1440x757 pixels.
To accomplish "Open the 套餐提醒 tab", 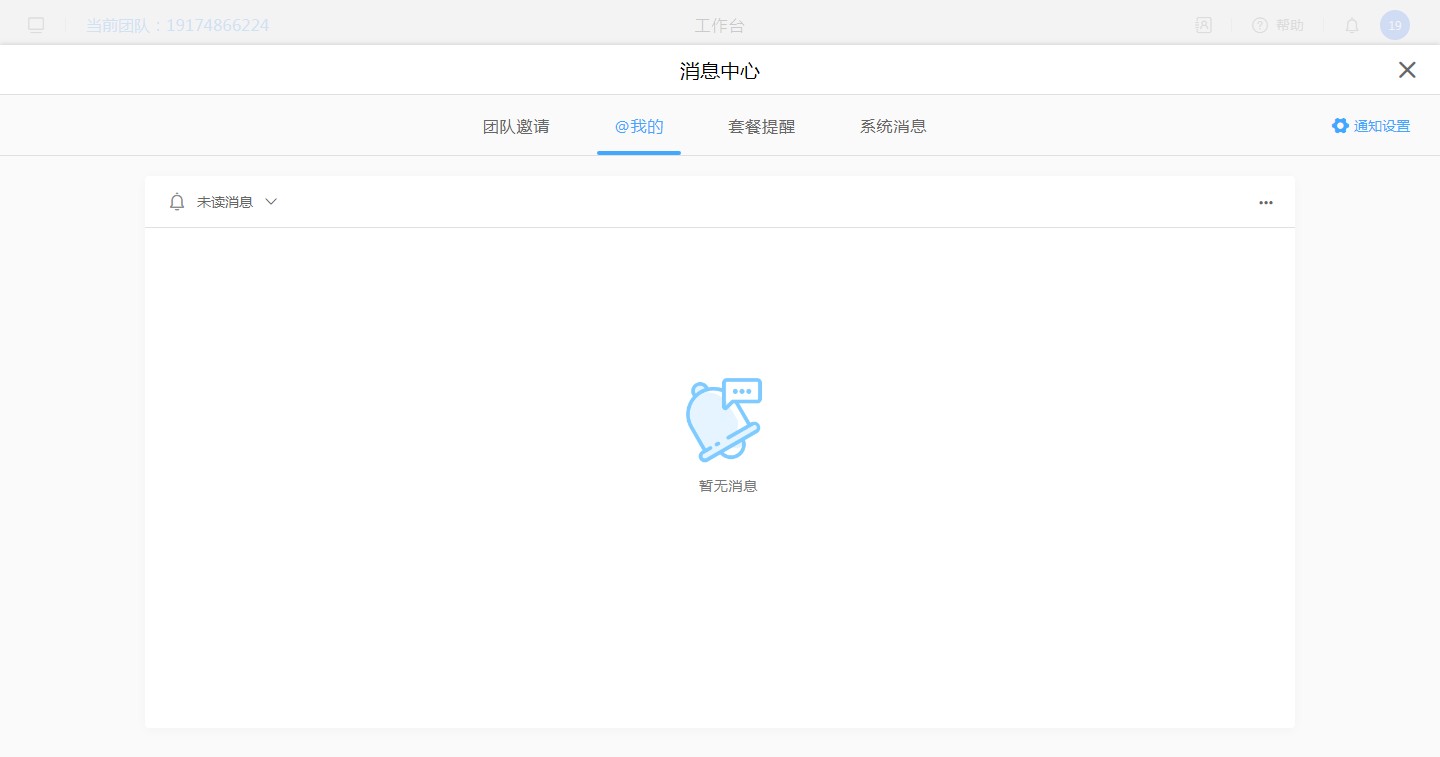I will click(762, 127).
